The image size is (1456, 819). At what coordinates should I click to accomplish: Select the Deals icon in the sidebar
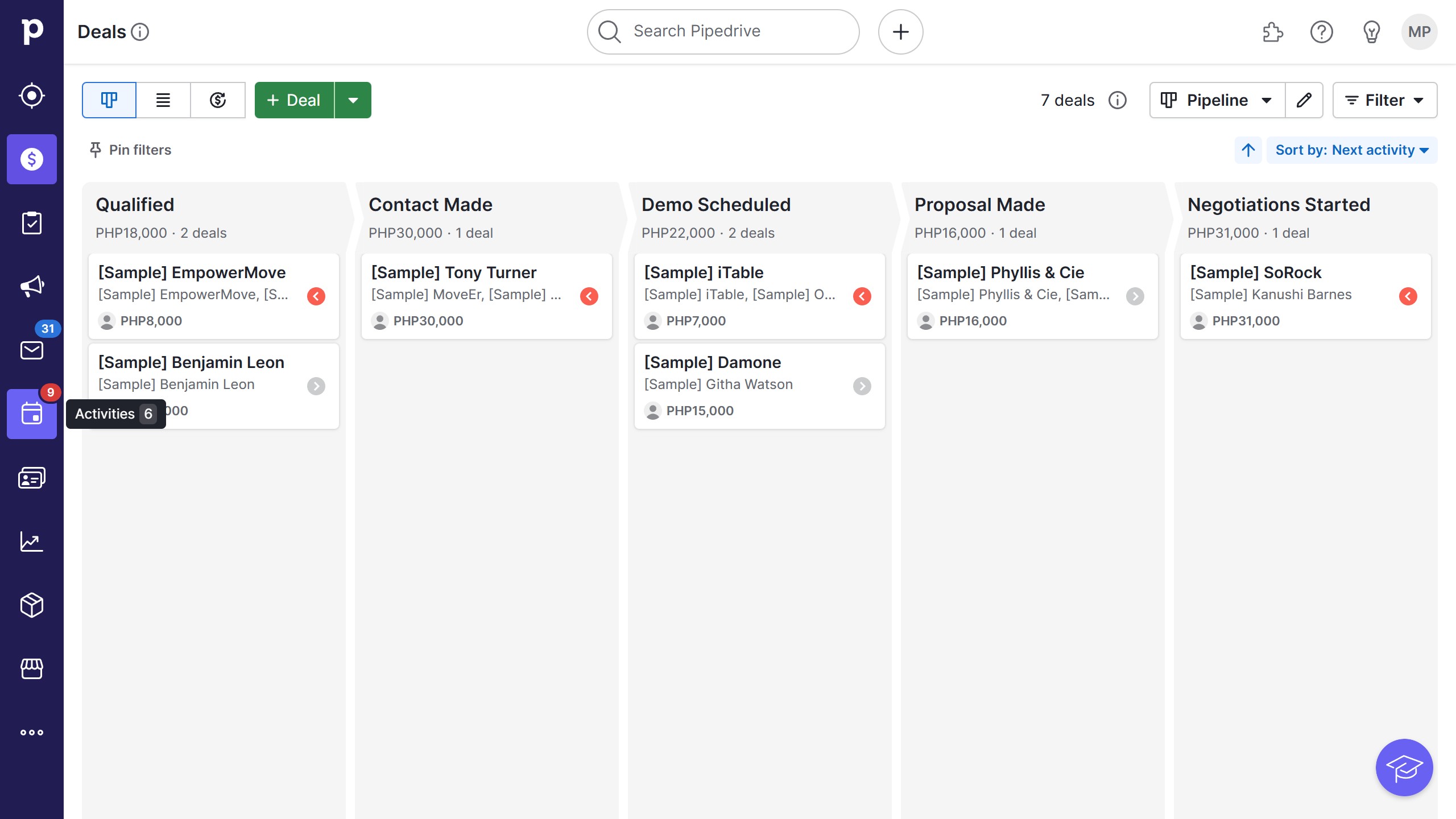[32, 160]
